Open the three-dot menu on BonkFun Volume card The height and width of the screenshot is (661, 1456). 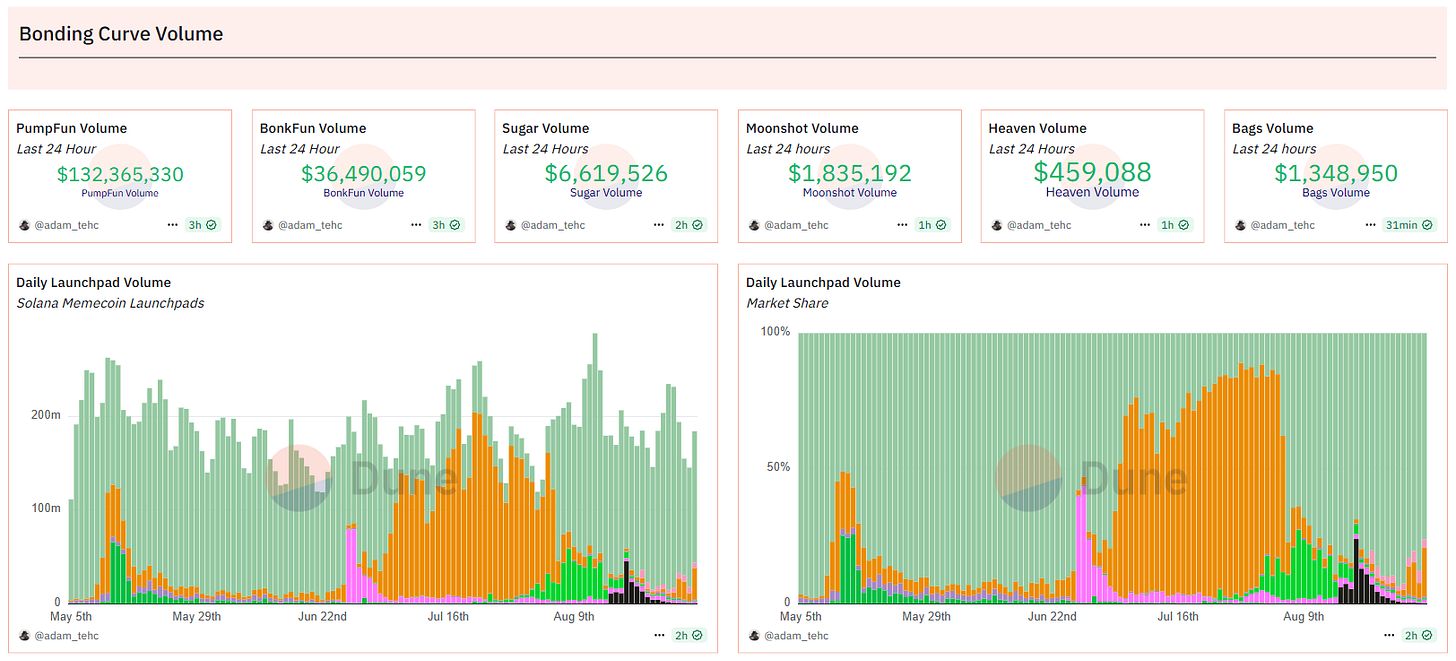tap(416, 225)
